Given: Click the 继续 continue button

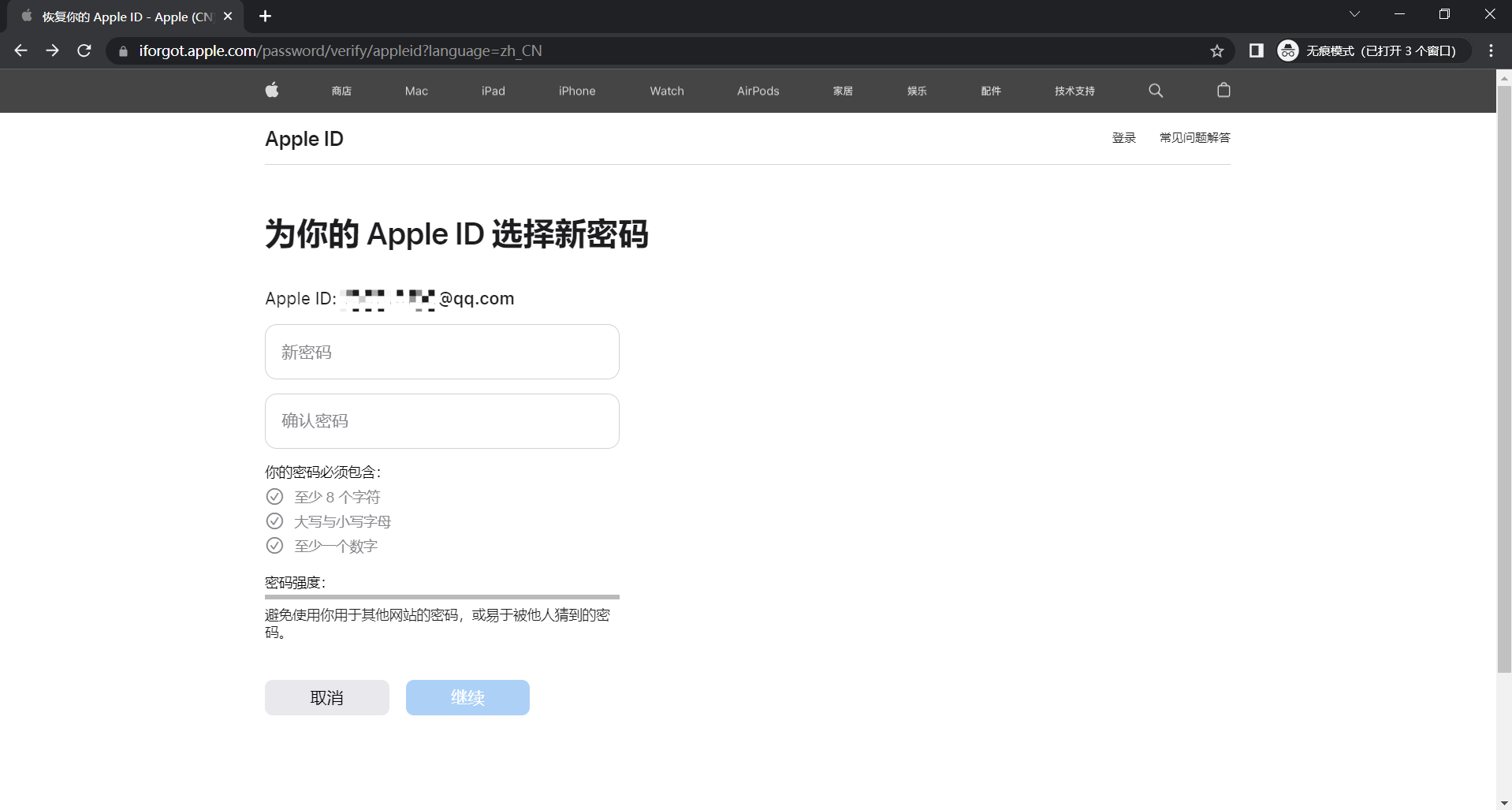Looking at the screenshot, I should coord(467,697).
